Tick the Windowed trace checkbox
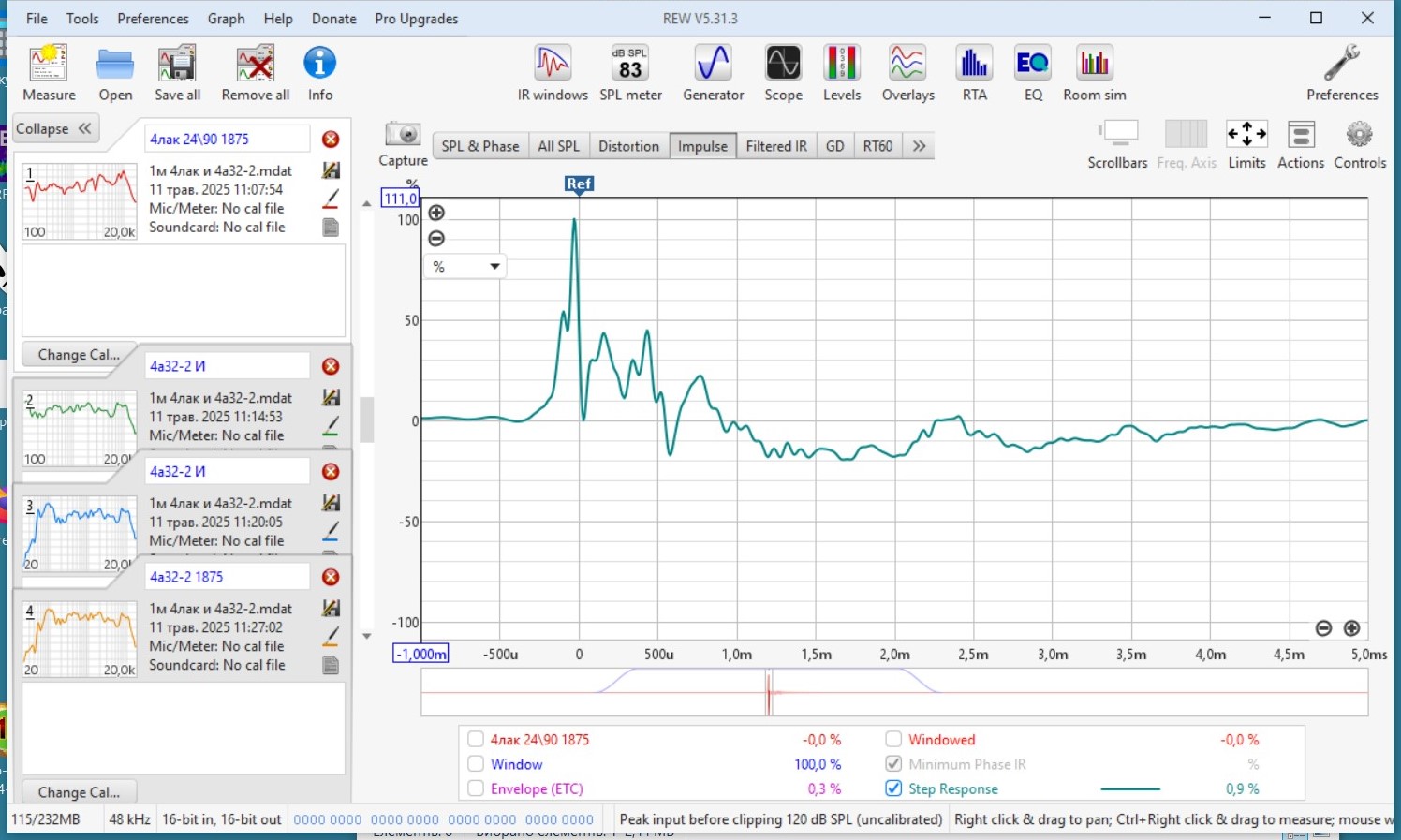1401x840 pixels. 893,740
